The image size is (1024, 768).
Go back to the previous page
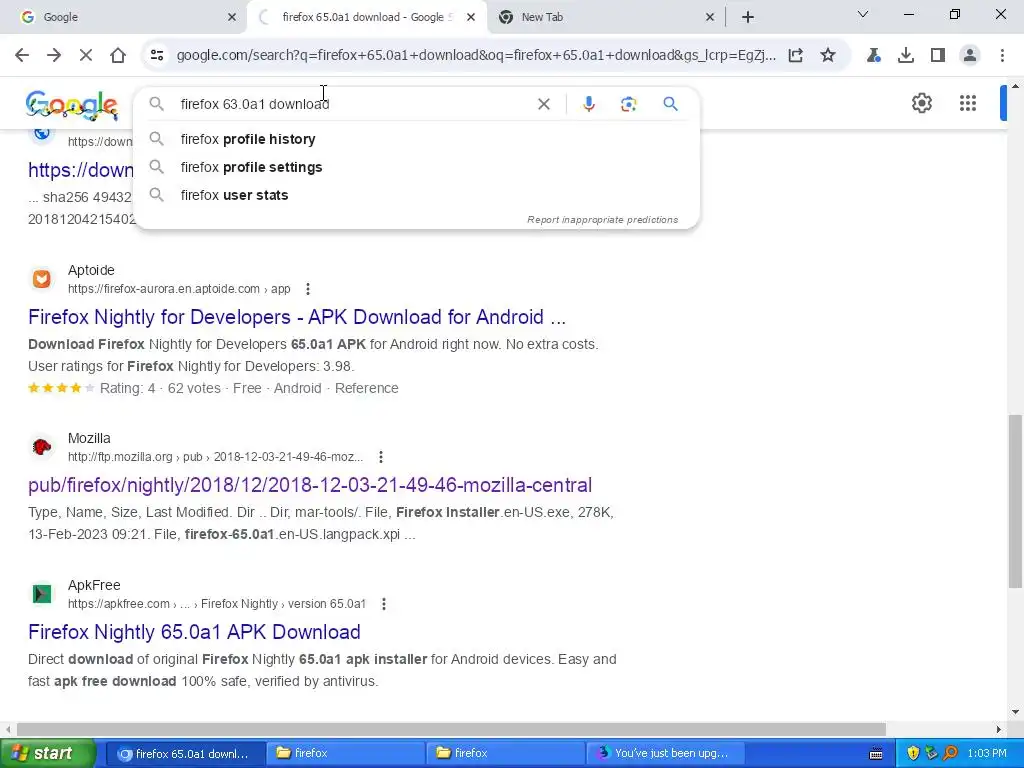click(x=22, y=56)
